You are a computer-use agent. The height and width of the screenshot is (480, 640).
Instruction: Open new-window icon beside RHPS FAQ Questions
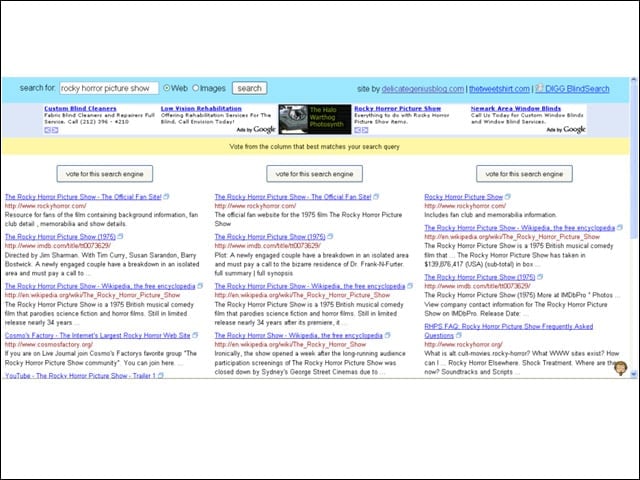(459, 335)
